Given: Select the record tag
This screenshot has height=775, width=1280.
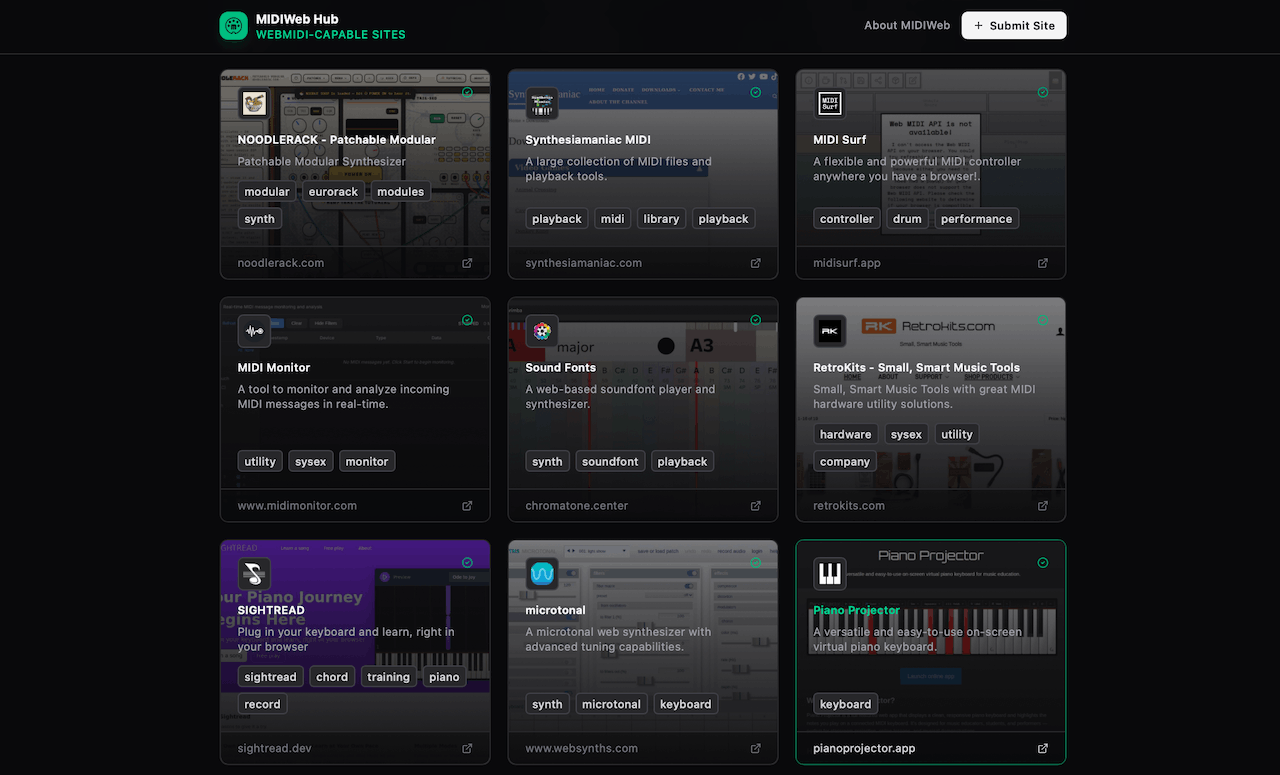Looking at the screenshot, I should (x=262, y=704).
